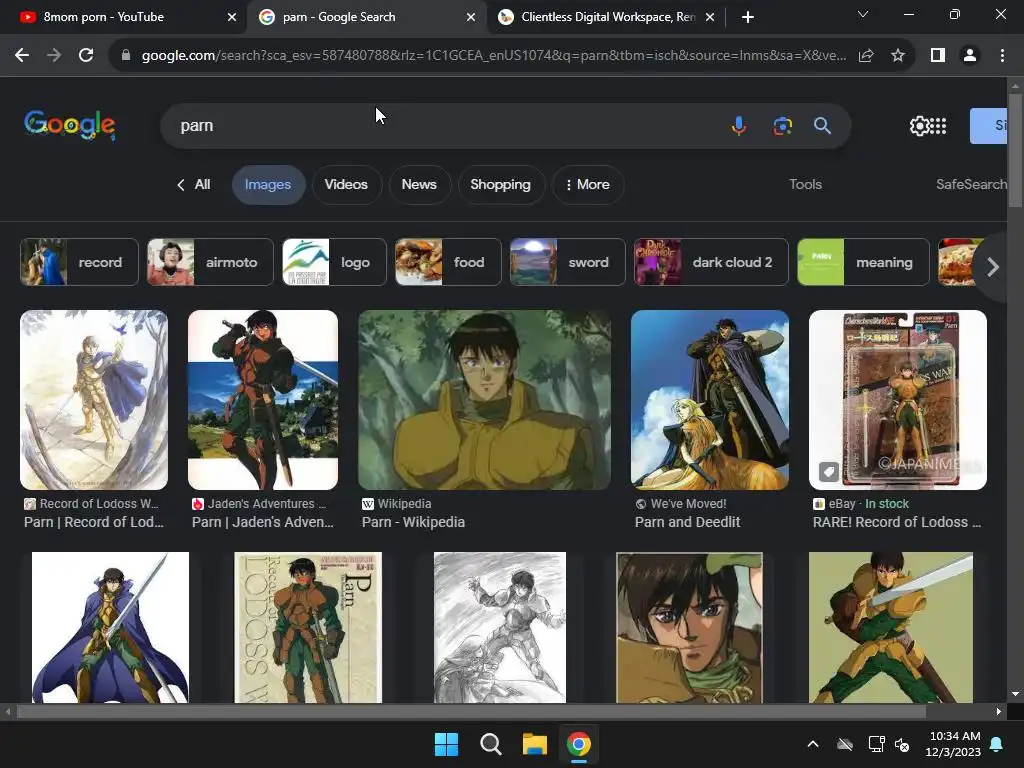Viewport: 1024px width, 768px height.
Task: Select the food suggestion chip
Action: click(x=448, y=262)
